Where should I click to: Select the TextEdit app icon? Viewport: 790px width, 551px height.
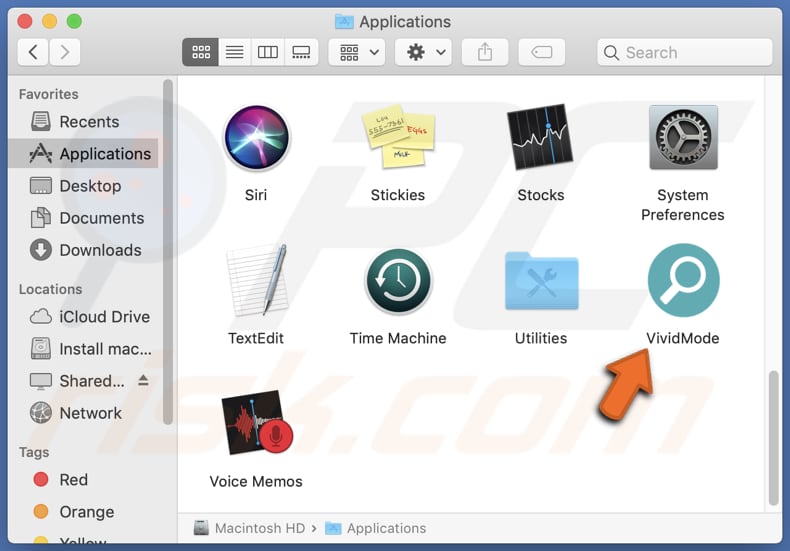[257, 280]
